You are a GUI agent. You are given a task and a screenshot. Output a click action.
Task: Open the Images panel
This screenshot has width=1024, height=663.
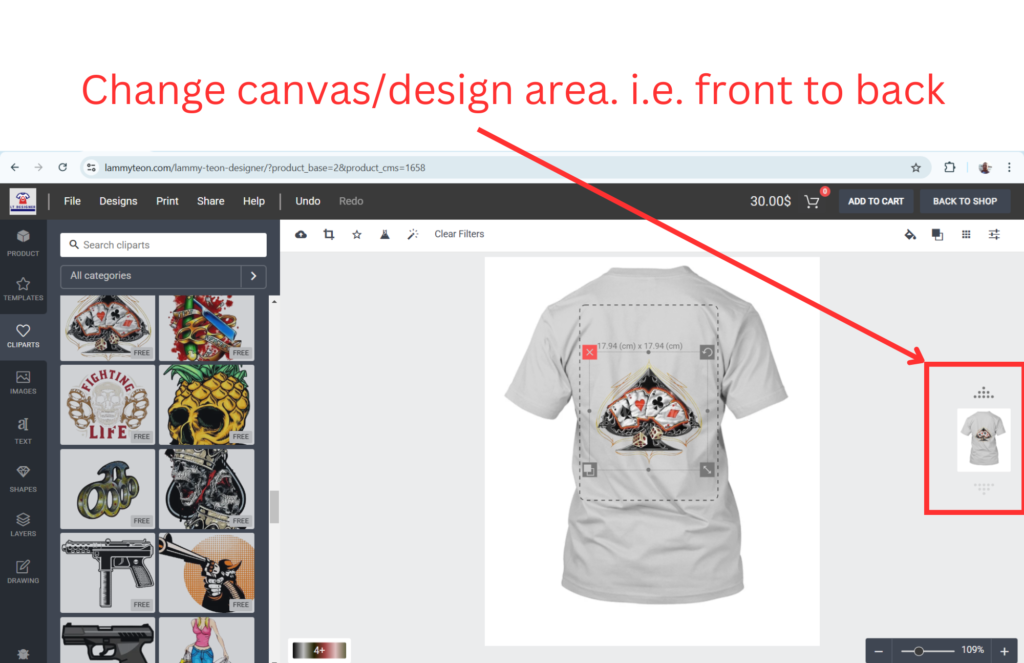(x=23, y=383)
